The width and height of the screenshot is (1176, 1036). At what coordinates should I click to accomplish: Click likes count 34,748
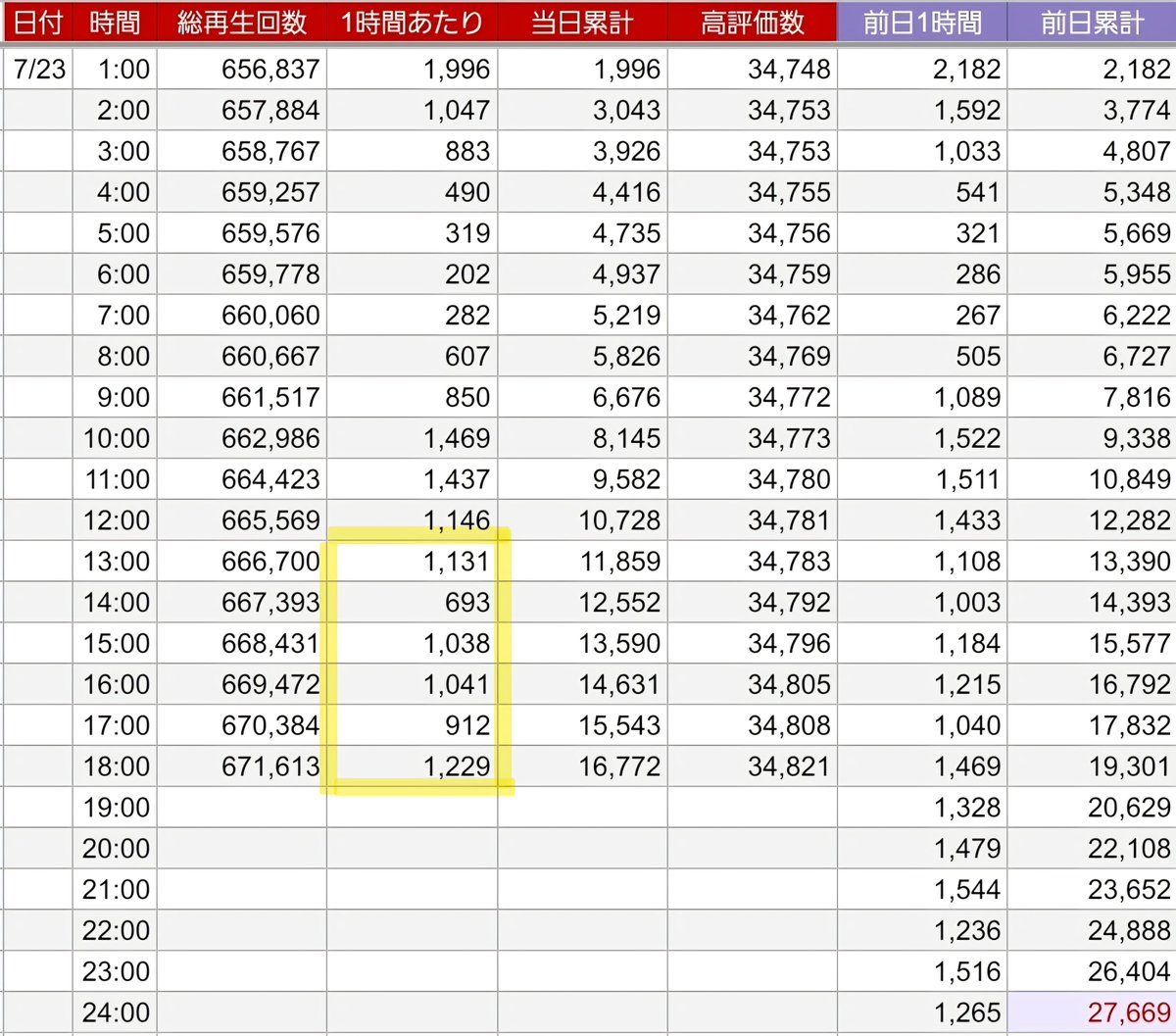point(753,69)
